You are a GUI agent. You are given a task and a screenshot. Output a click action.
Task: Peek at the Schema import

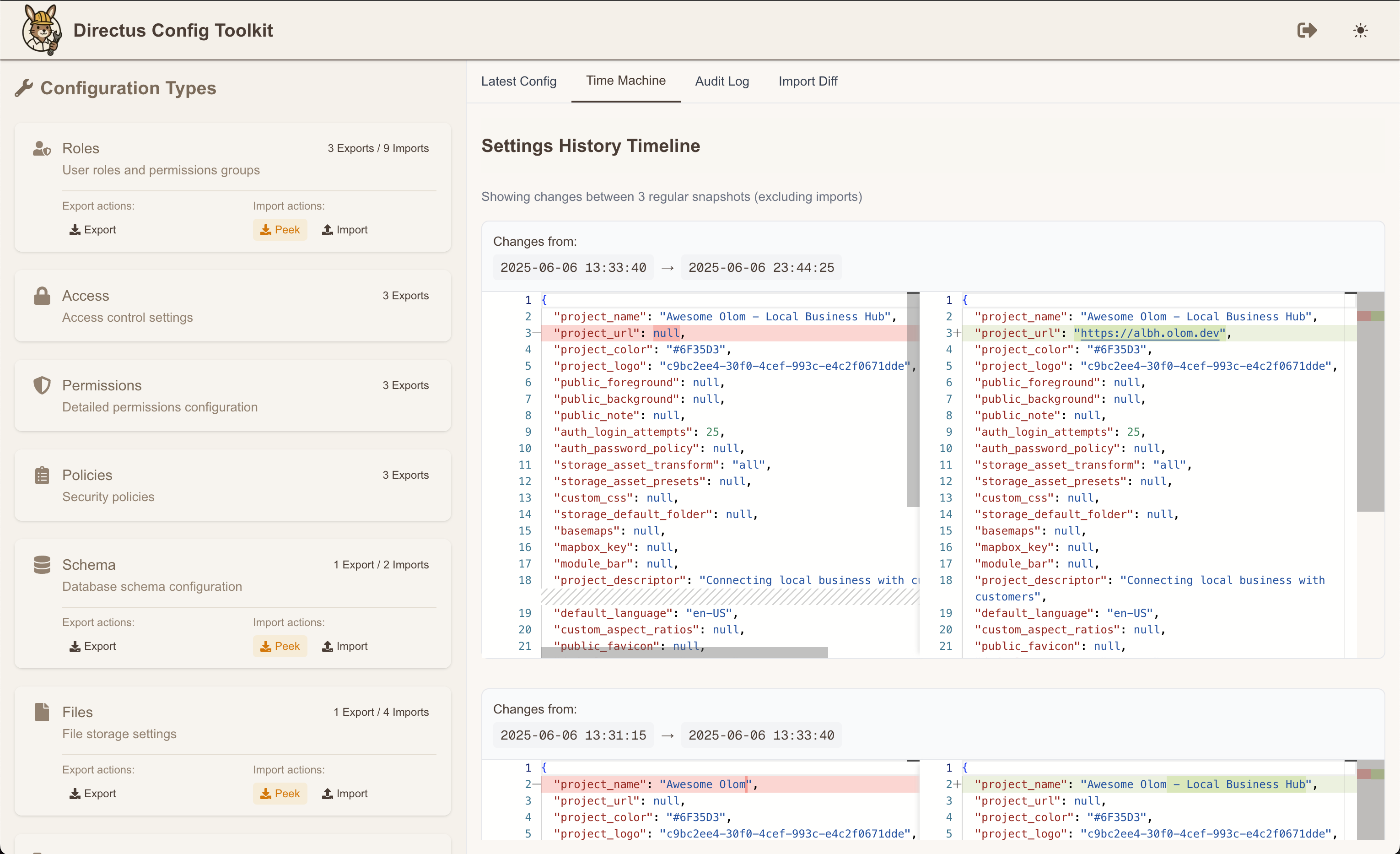[280, 646]
